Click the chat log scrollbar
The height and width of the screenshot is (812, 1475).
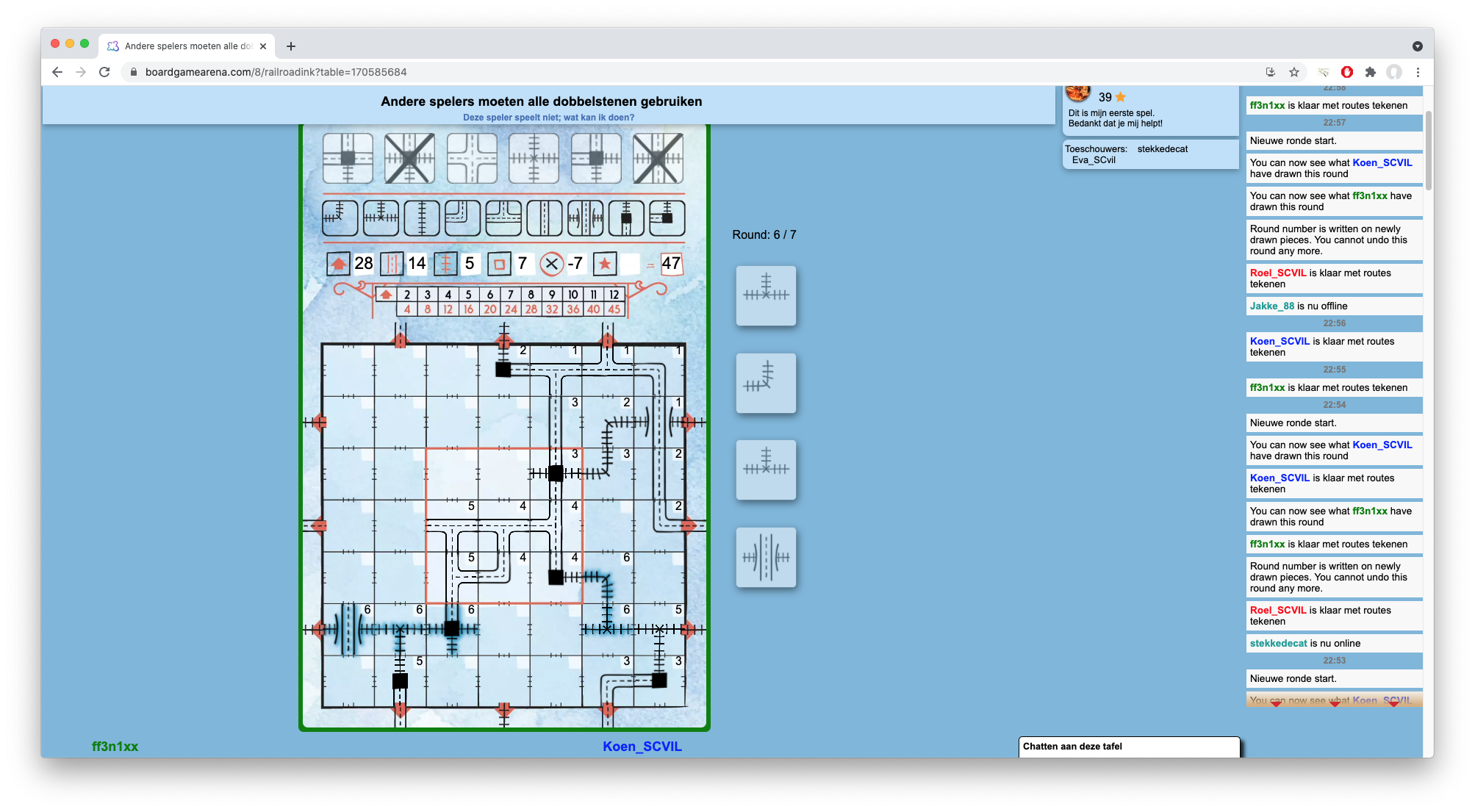[1428, 151]
